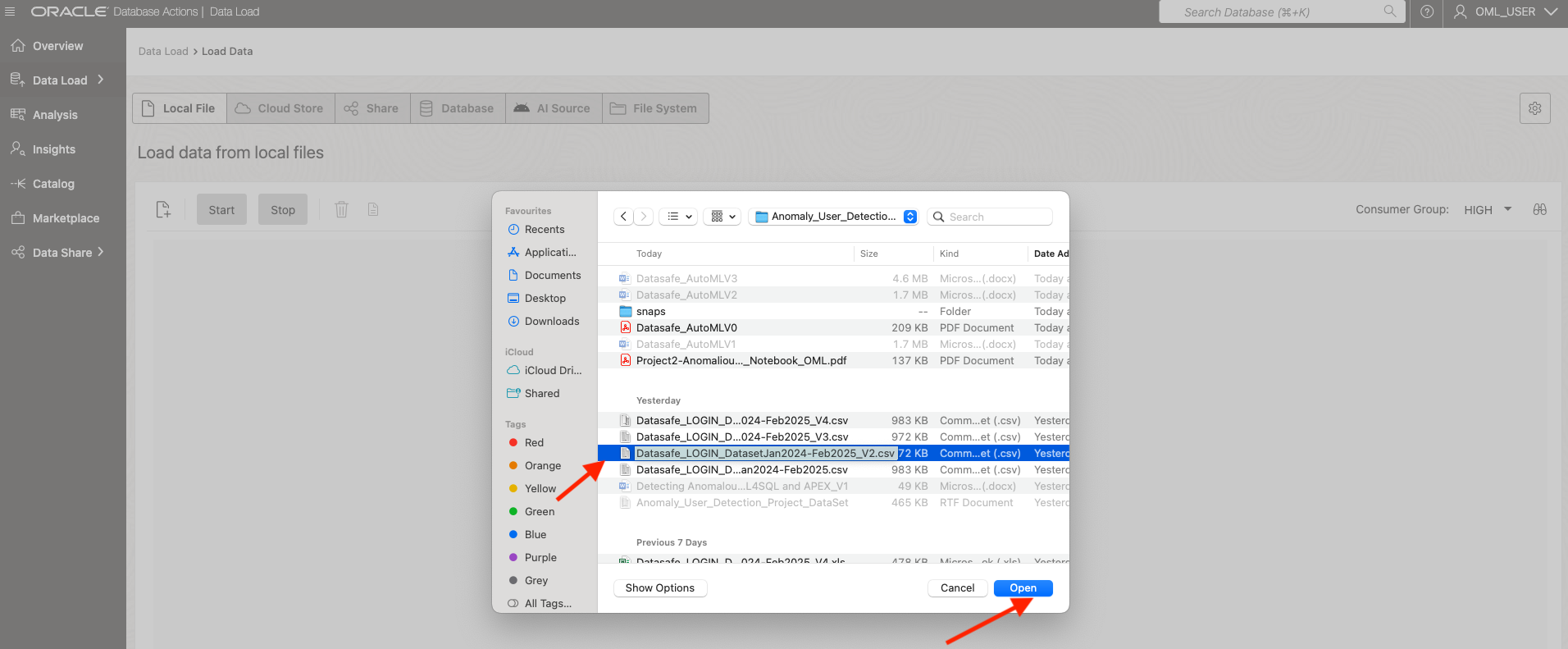The height and width of the screenshot is (649, 1568).
Task: Open the settings gear on Load Data page
Action: pos(1534,108)
